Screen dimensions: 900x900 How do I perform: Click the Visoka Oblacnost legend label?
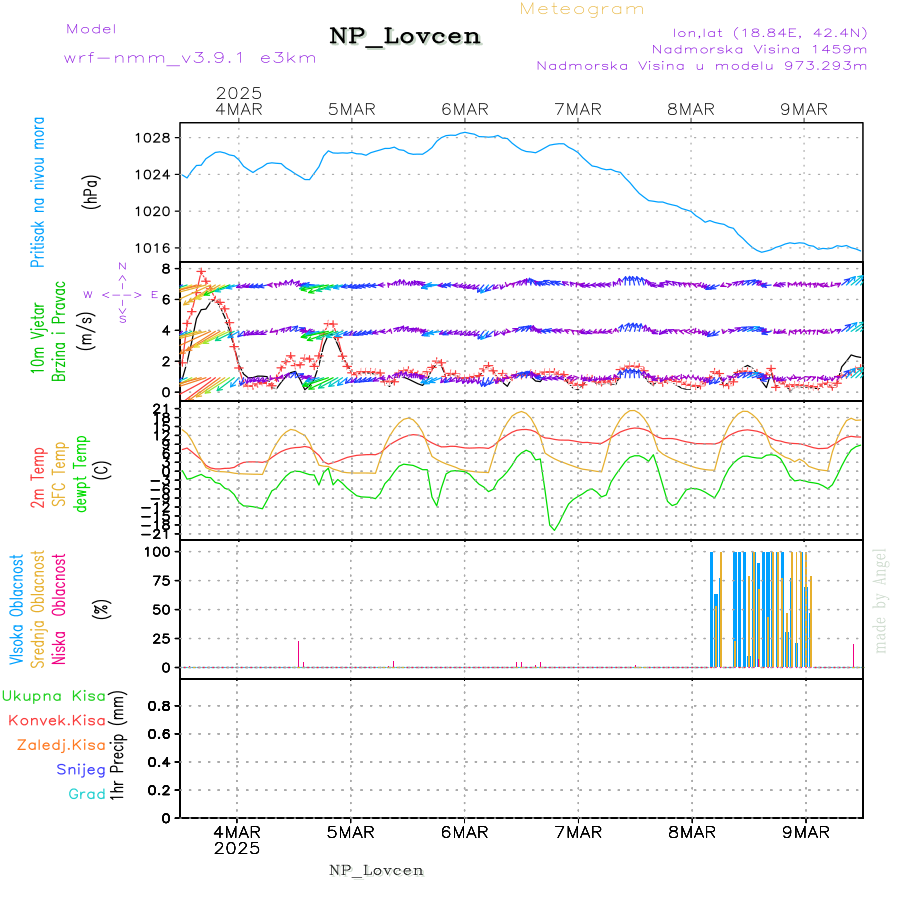[17, 608]
